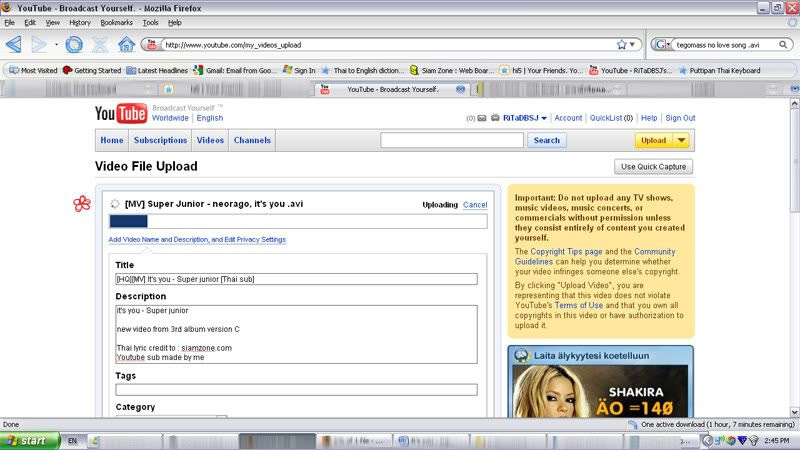
Task: Open the Terms of Use link
Action: [579, 305]
